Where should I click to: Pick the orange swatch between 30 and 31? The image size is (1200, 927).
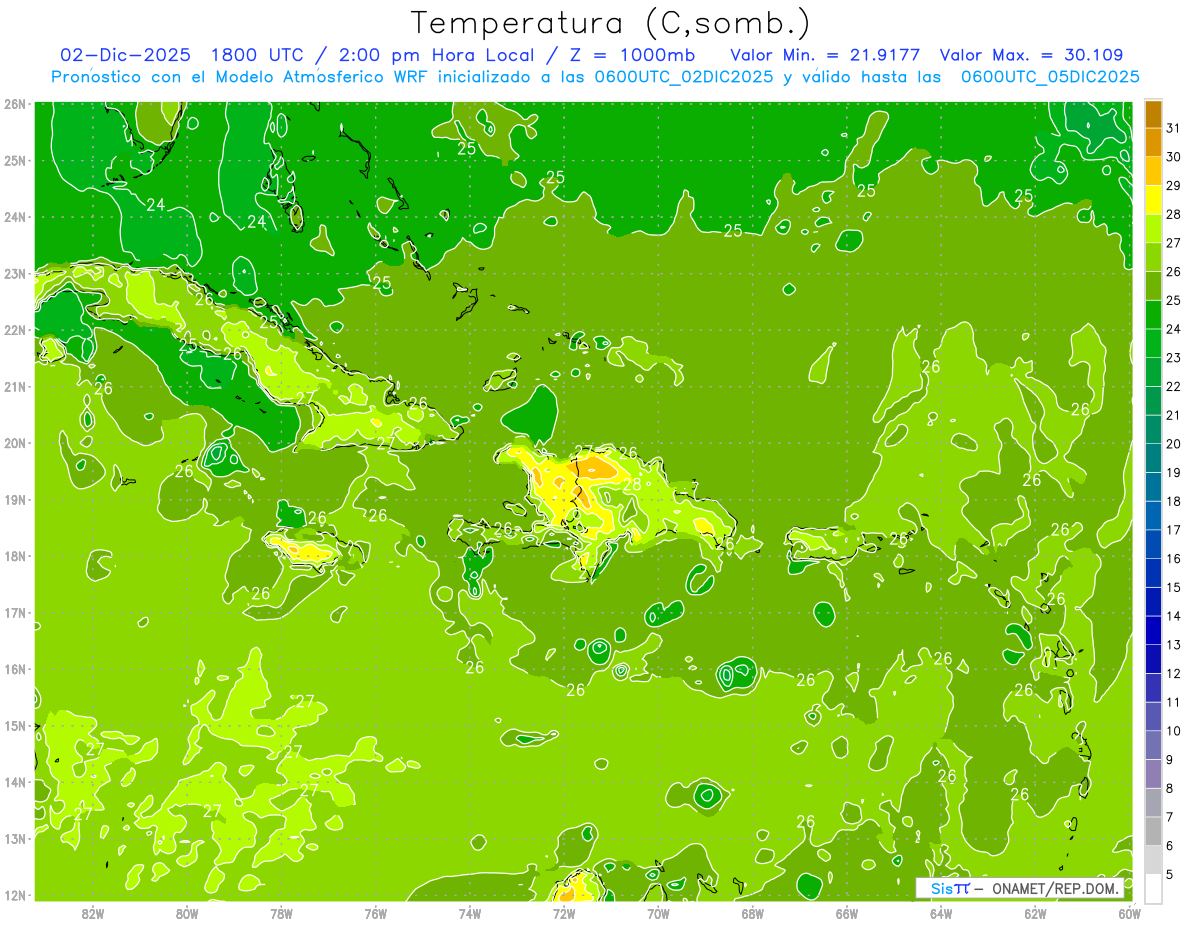point(1154,142)
